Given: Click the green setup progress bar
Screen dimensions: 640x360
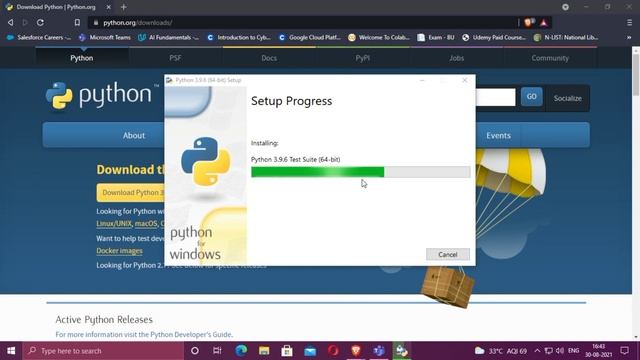Looking at the screenshot, I should click(x=360, y=172).
